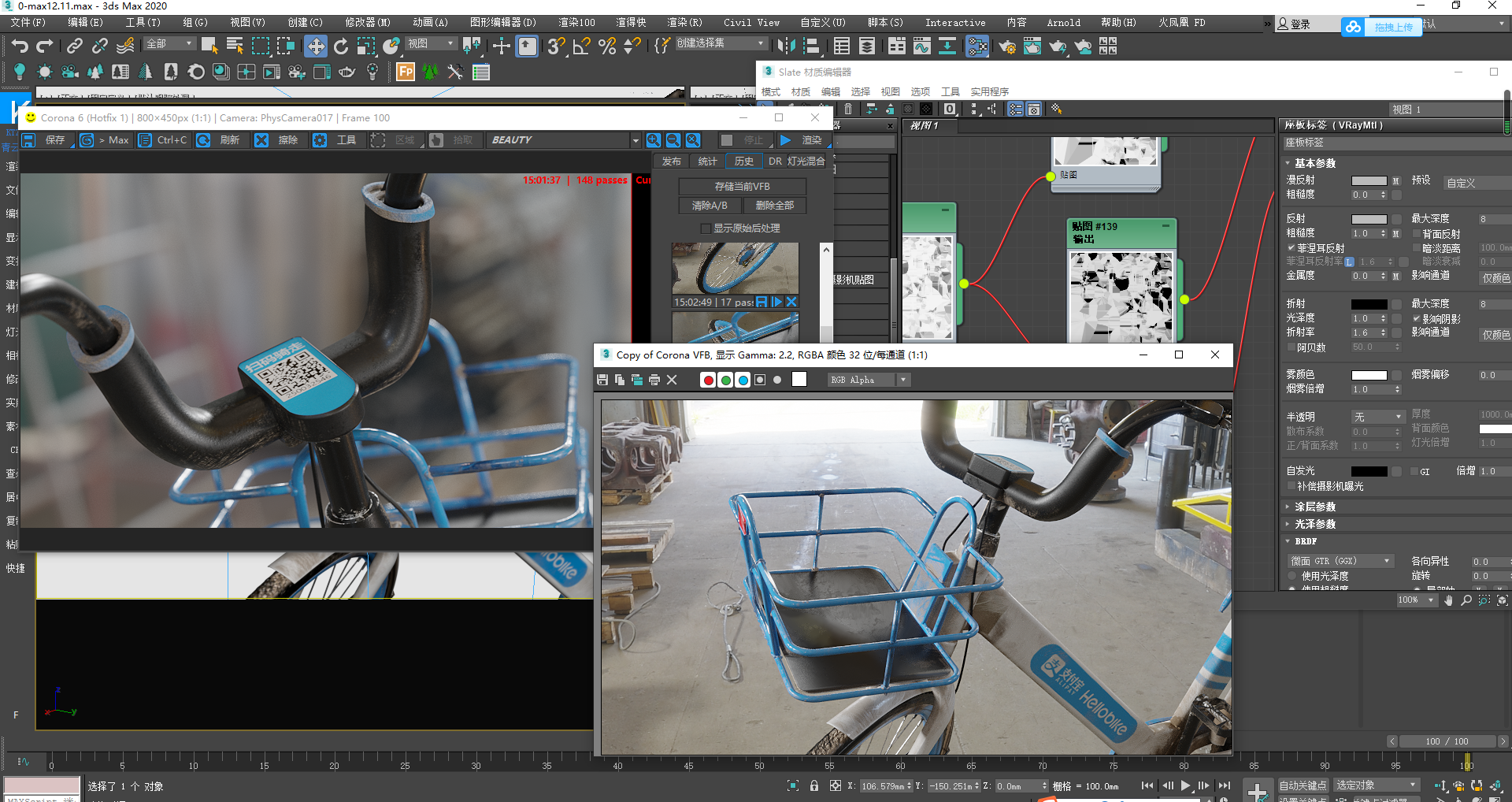Open the 渲染(R) menu
Viewport: 1512px width, 802px height.
pos(684,23)
